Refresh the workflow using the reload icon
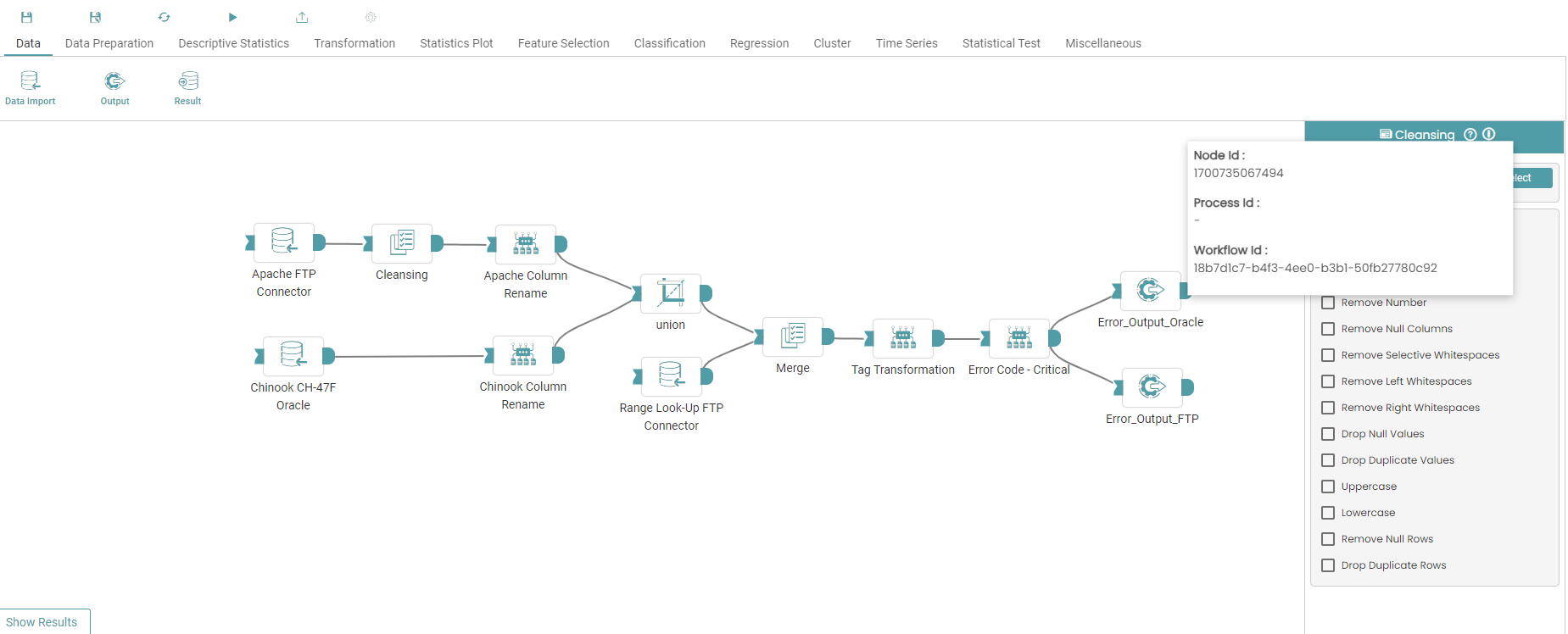The image size is (1568, 634). (164, 17)
